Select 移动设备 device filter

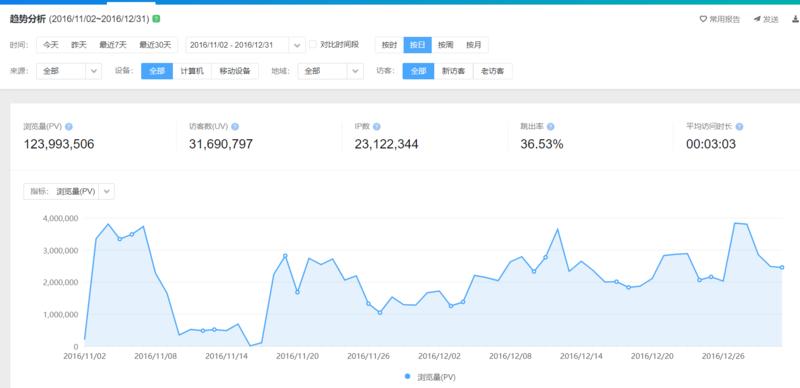pyautogui.click(x=235, y=71)
